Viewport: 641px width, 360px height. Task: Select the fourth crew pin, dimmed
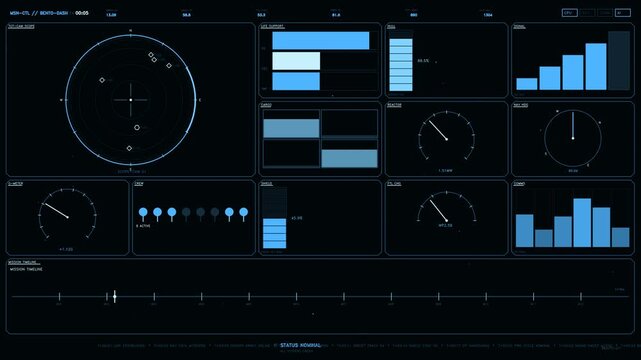click(x=186, y=214)
